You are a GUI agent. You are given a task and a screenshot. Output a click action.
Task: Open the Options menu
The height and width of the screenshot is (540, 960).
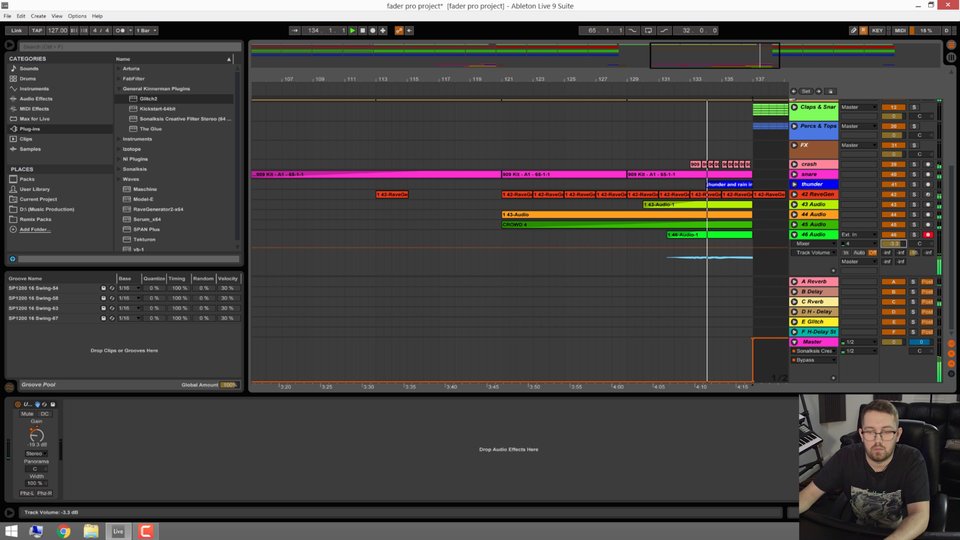tap(77, 16)
